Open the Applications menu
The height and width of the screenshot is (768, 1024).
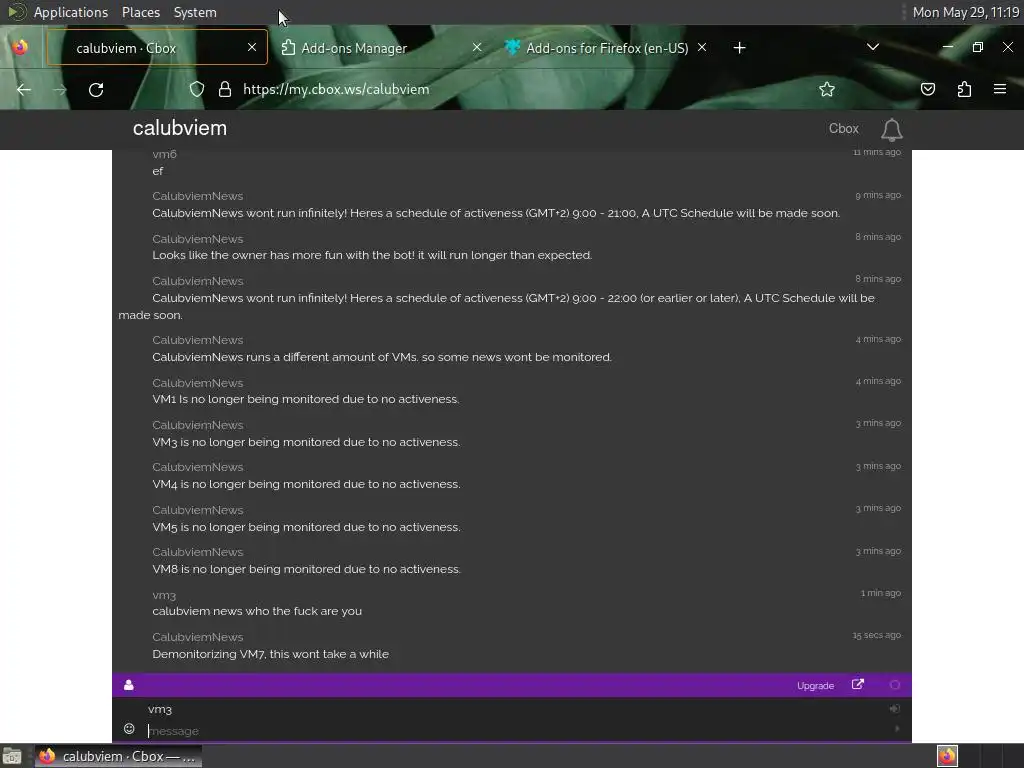pyautogui.click(x=71, y=12)
